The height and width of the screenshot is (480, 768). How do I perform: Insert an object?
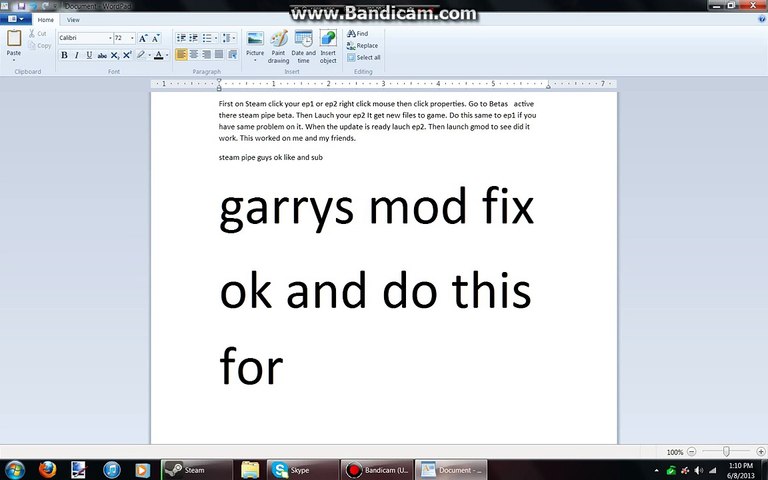(x=328, y=47)
